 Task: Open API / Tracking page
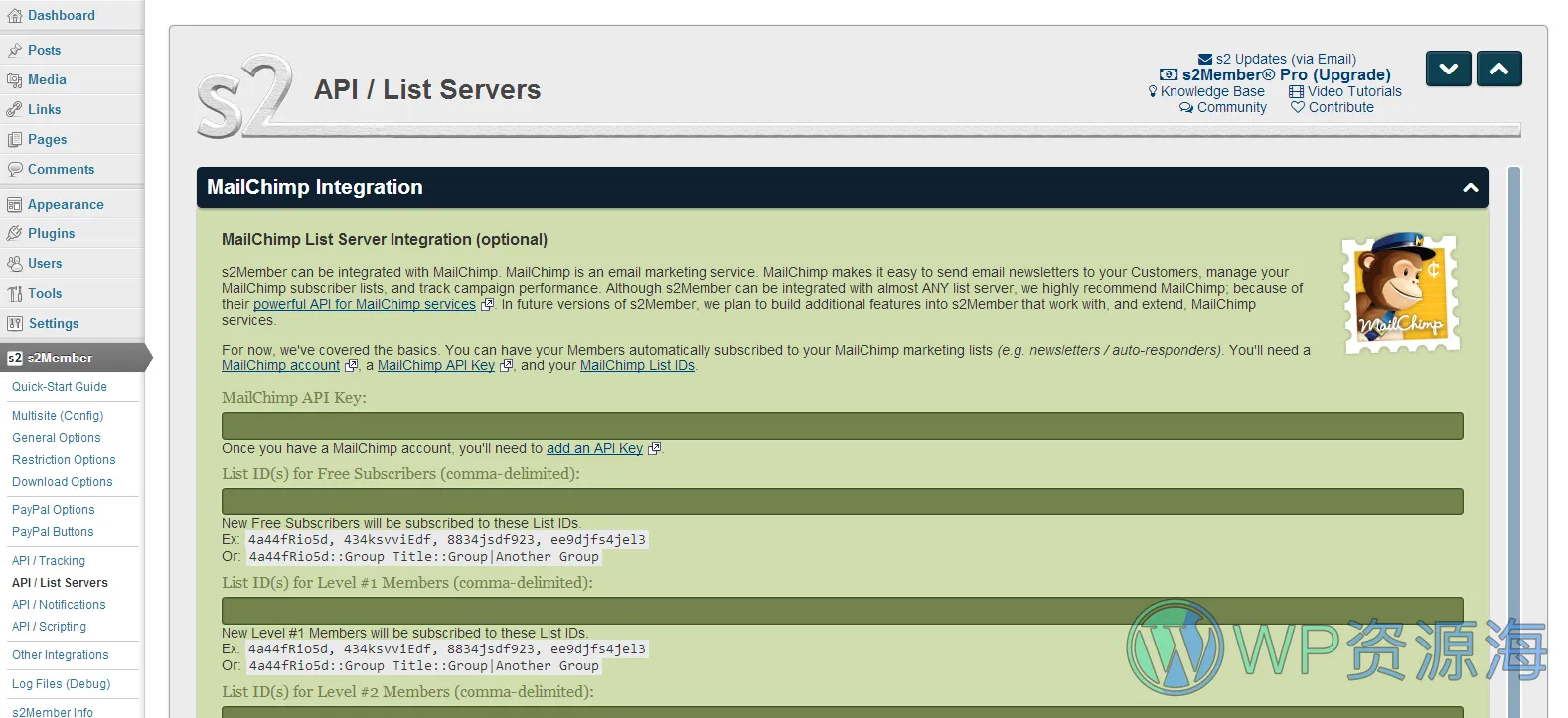point(49,561)
